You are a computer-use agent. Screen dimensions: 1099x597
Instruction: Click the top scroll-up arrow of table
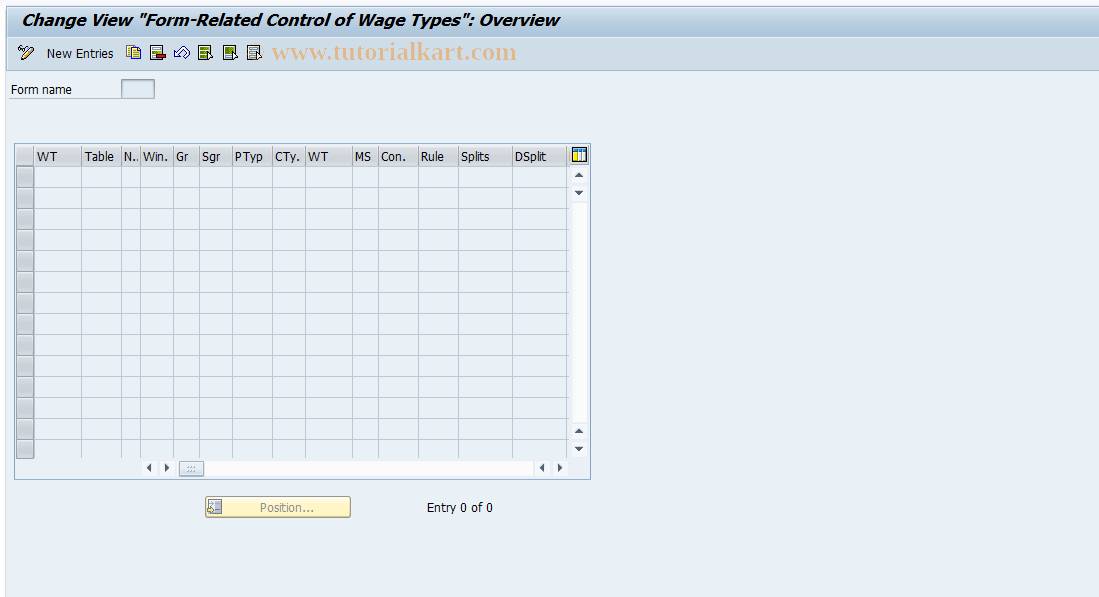pyautogui.click(x=579, y=175)
